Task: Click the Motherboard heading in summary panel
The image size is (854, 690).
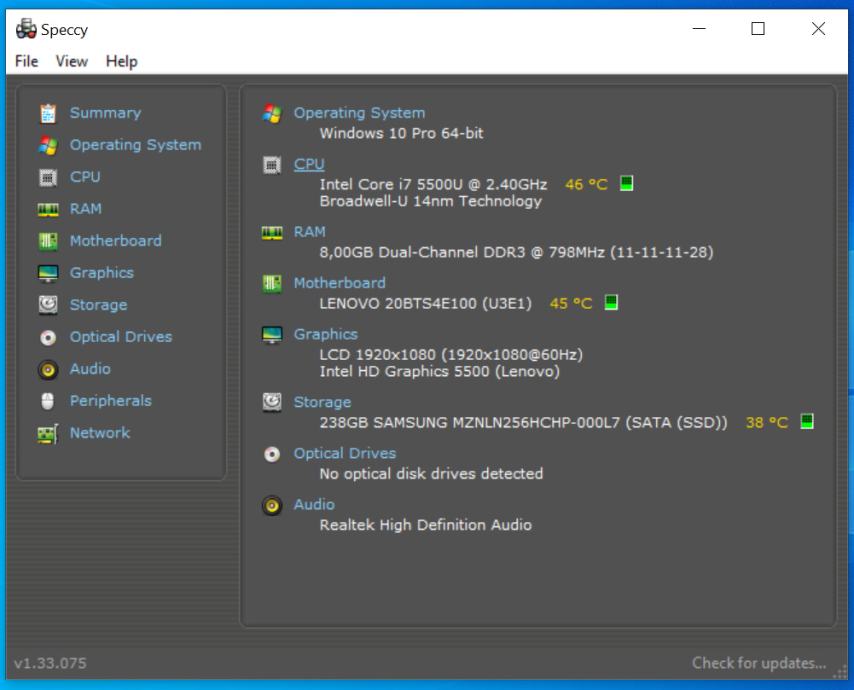Action: pyautogui.click(x=339, y=283)
